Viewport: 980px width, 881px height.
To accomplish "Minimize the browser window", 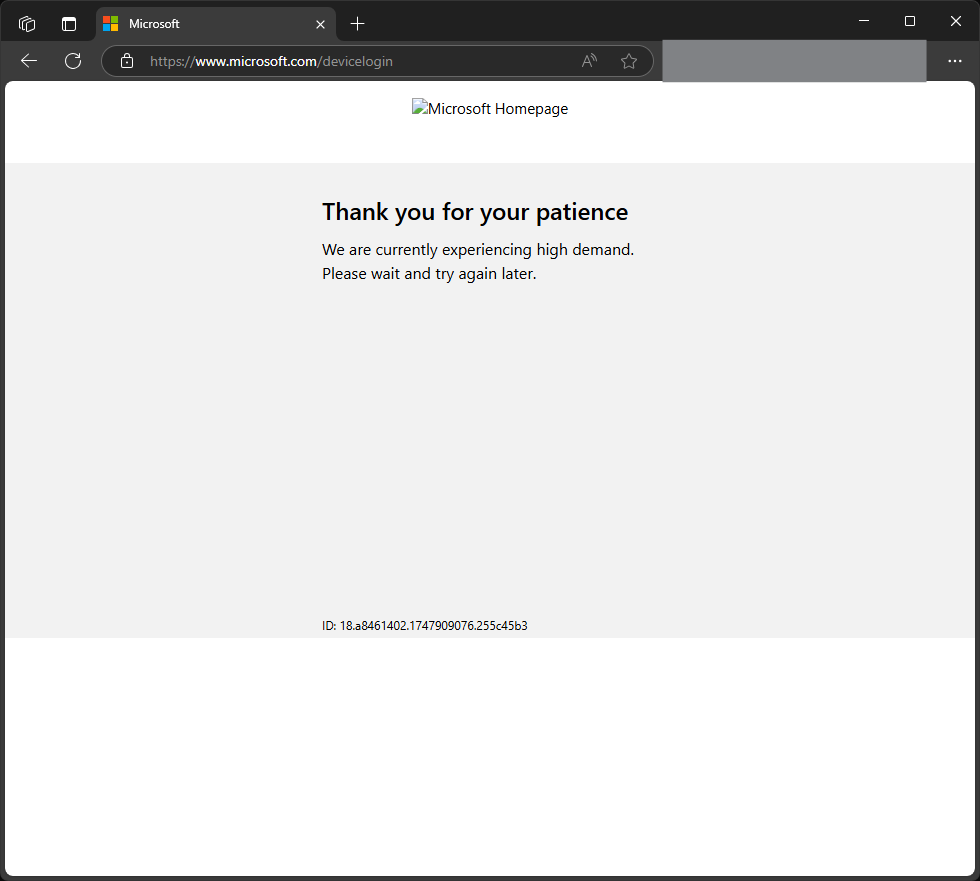I will point(864,21).
